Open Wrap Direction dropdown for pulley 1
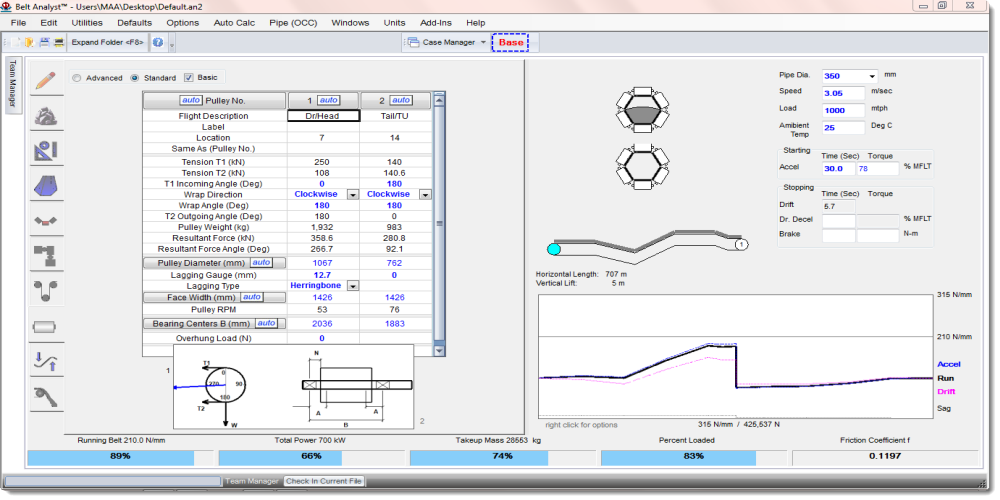Viewport: 1000px width, 500px height. [x=353, y=195]
